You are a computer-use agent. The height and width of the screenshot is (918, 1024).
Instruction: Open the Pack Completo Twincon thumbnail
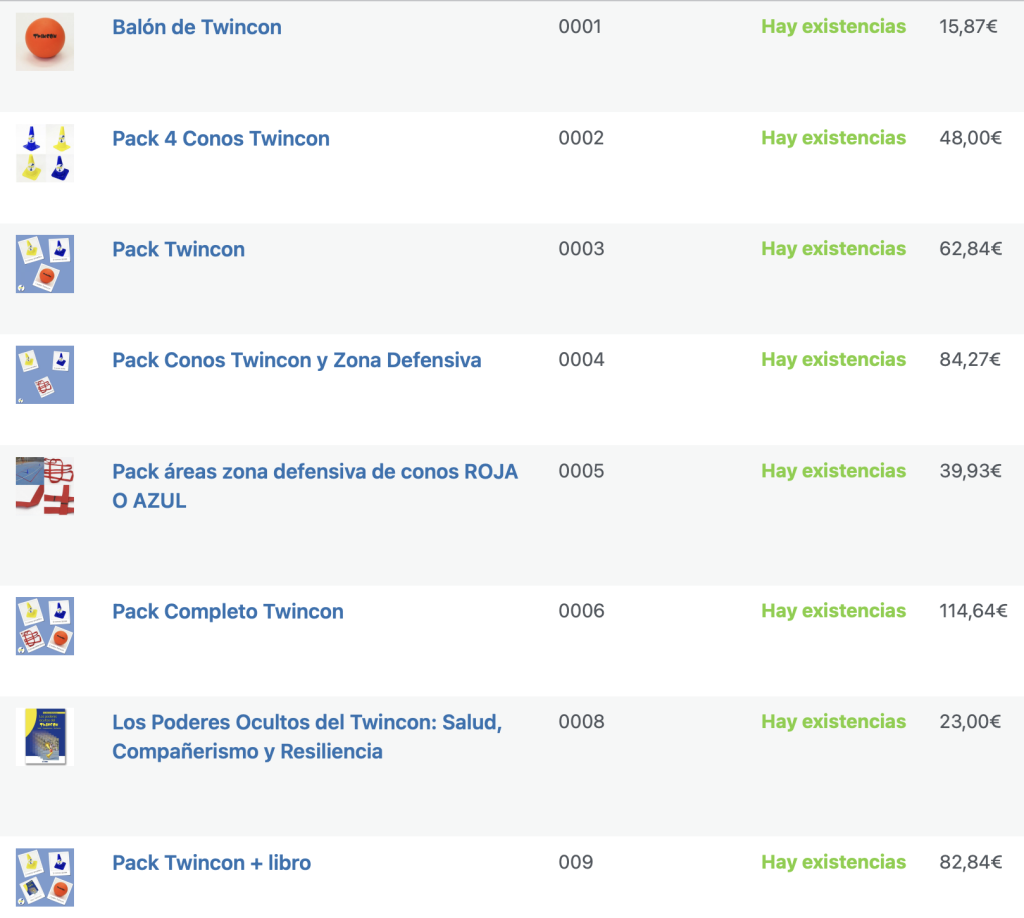tap(44, 626)
